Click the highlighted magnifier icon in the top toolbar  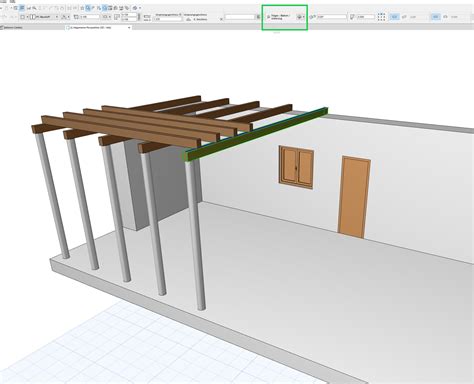click(x=88, y=8)
